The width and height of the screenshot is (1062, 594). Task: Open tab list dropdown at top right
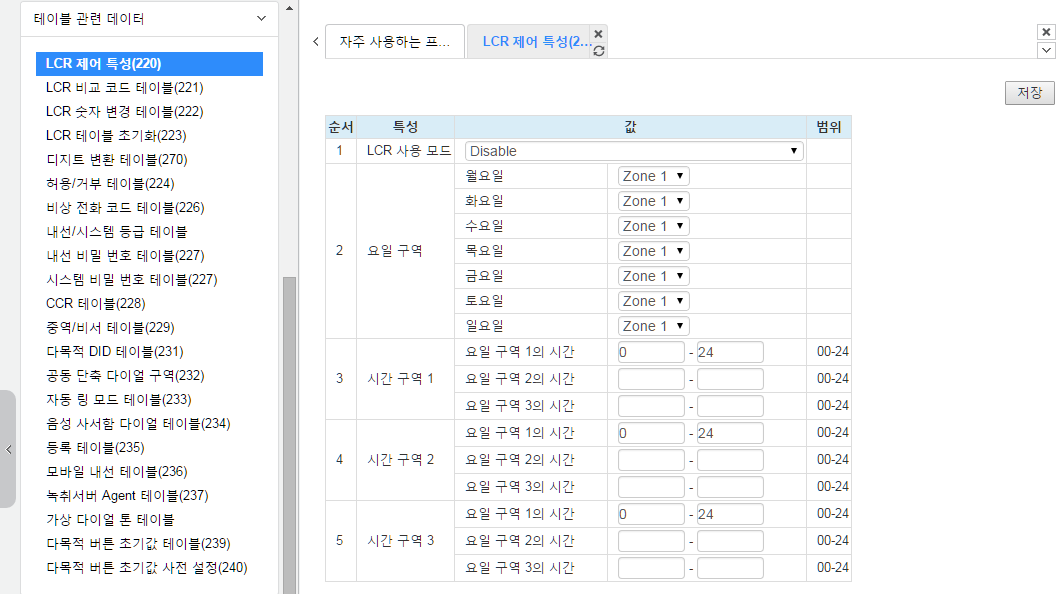click(1046, 50)
